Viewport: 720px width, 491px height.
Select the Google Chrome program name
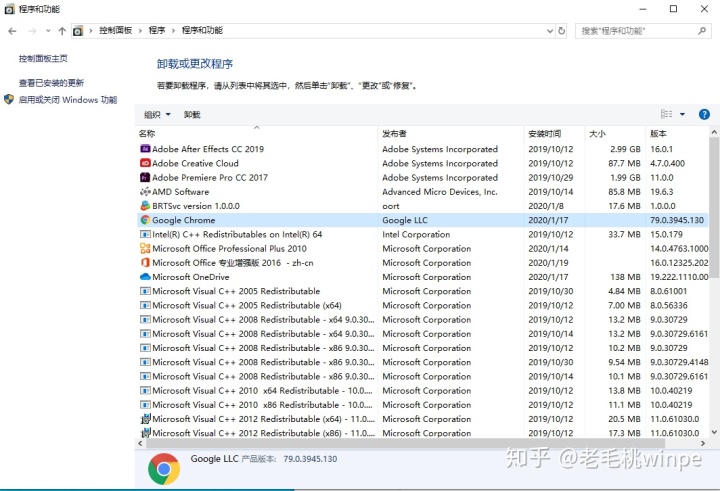click(184, 220)
